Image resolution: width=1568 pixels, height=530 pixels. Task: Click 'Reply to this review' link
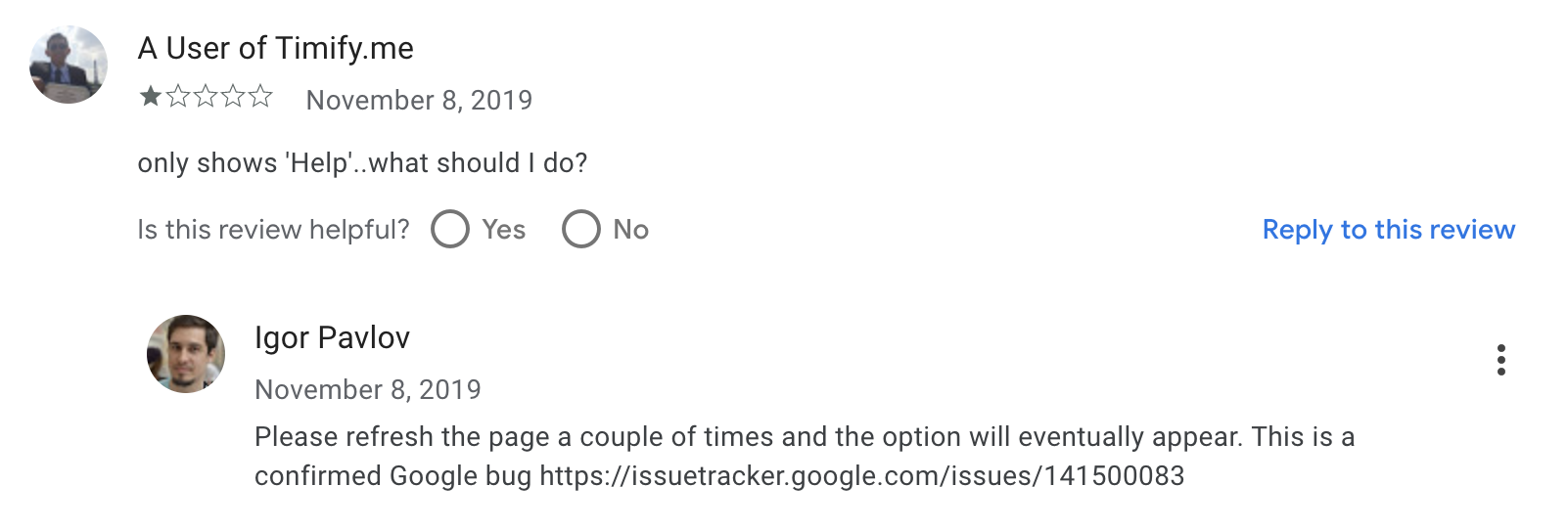click(x=1388, y=230)
